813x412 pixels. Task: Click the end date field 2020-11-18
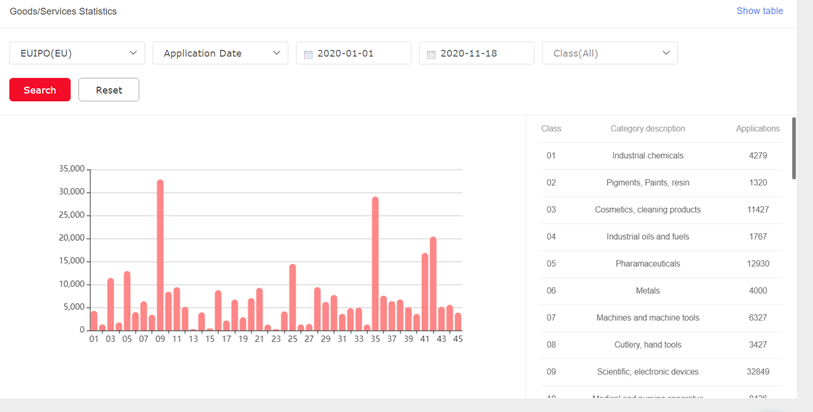pyautogui.click(x=476, y=53)
